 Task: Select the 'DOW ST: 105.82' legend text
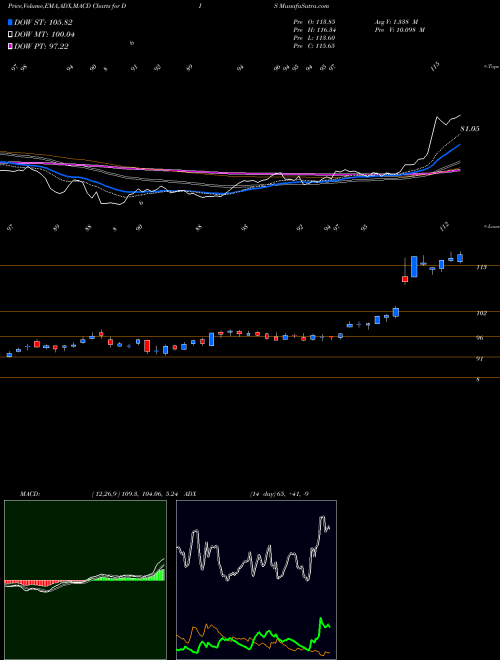coord(43,23)
